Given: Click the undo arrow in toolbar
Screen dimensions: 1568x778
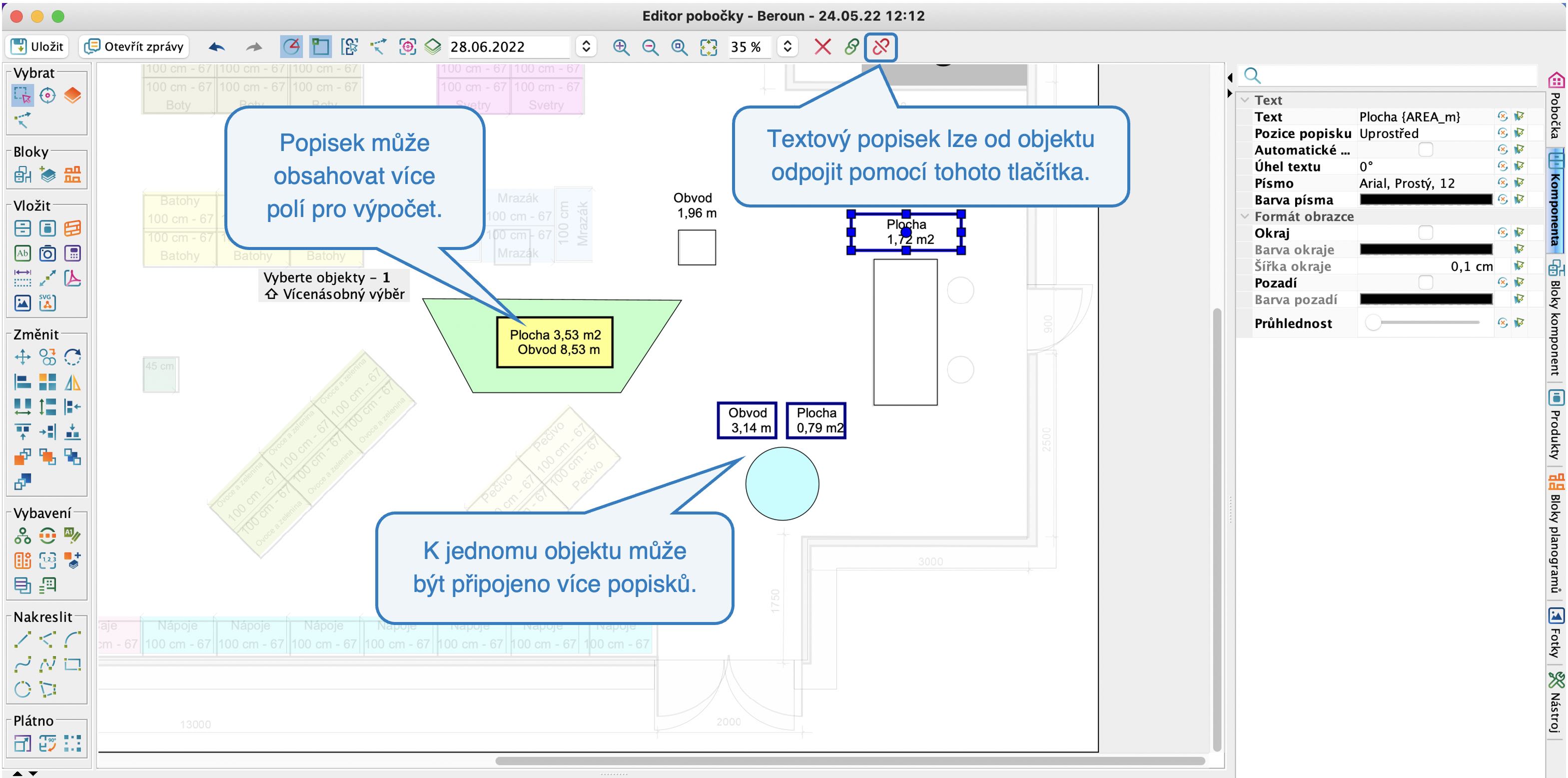Looking at the screenshot, I should point(217,47).
